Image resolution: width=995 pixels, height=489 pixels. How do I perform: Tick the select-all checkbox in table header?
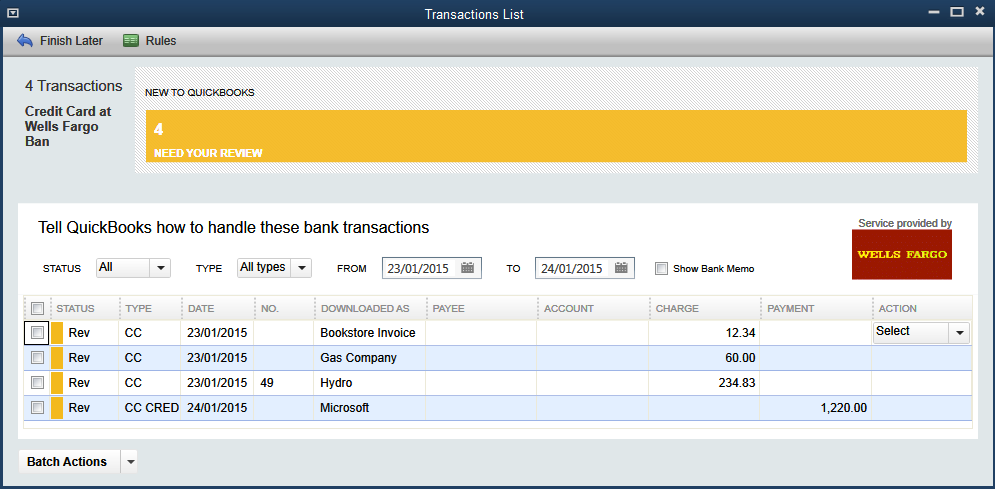37,308
